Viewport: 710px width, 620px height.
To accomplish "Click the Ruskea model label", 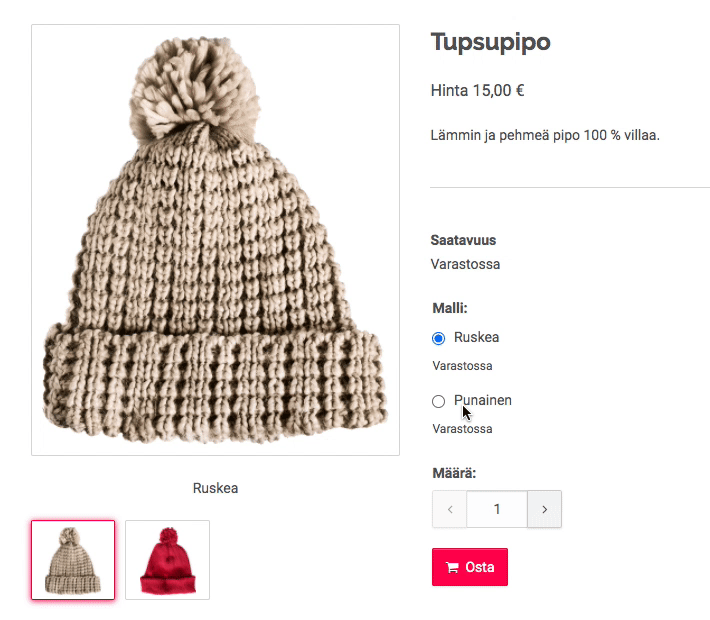I will point(476,337).
